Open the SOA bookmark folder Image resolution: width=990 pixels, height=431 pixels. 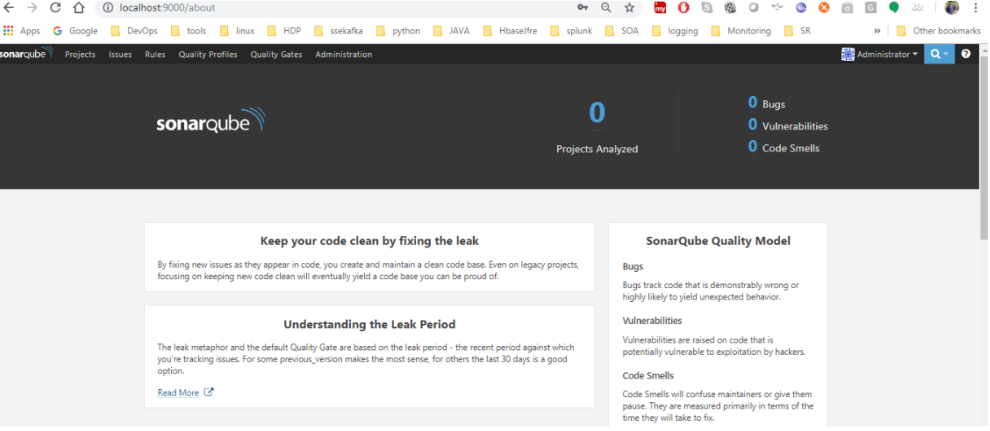point(622,30)
